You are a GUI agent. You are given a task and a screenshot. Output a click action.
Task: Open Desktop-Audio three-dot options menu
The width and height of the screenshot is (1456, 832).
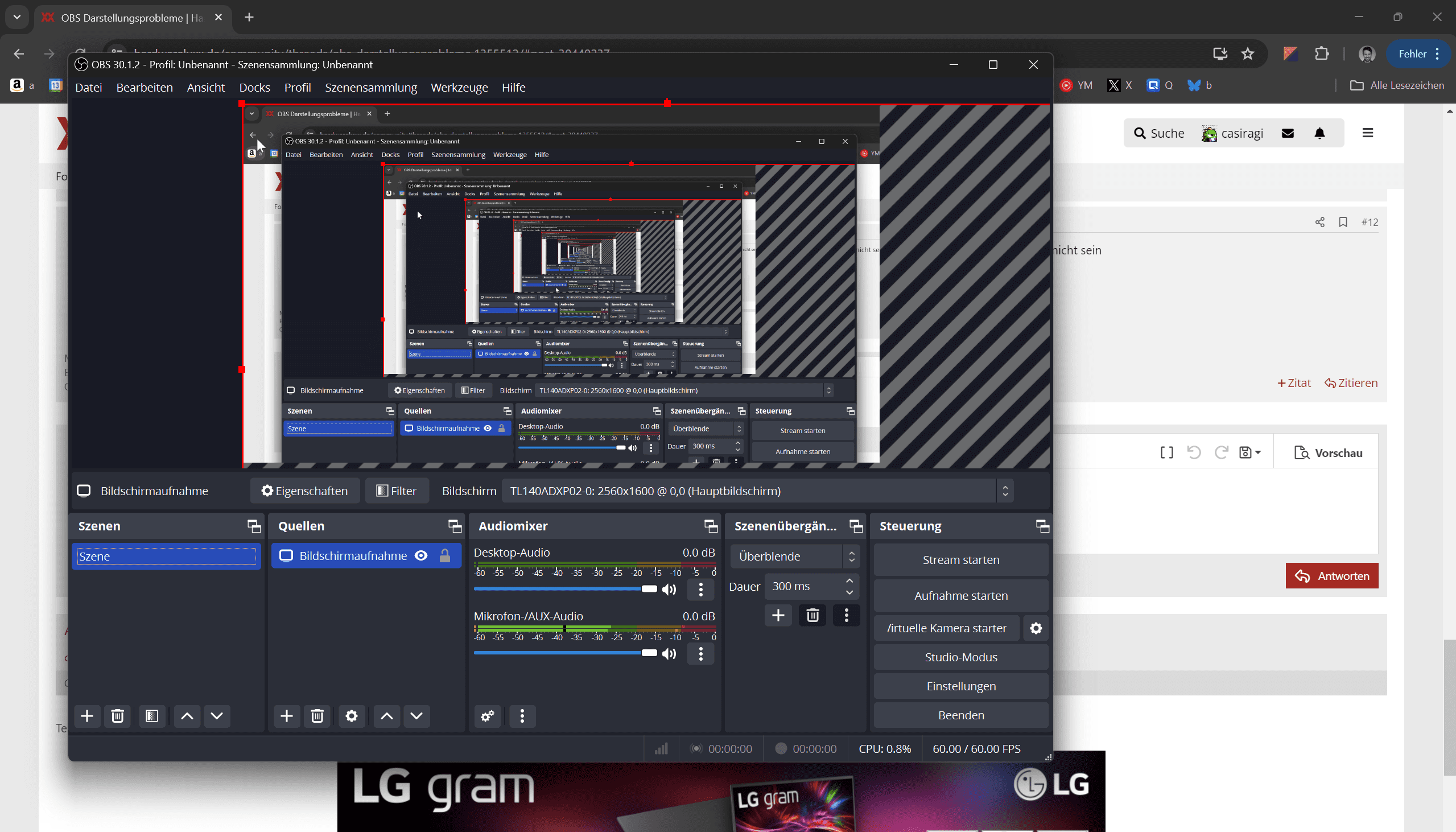700,589
